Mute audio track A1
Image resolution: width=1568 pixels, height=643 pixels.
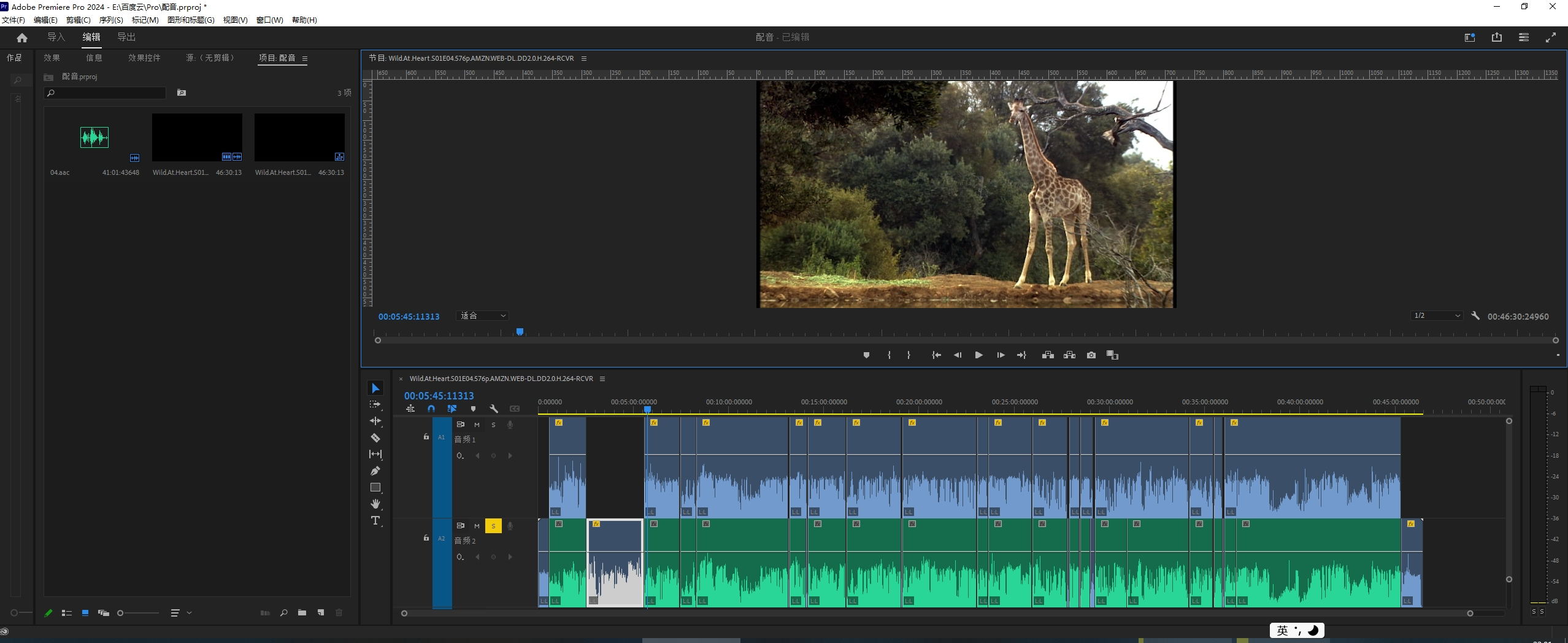pos(477,425)
